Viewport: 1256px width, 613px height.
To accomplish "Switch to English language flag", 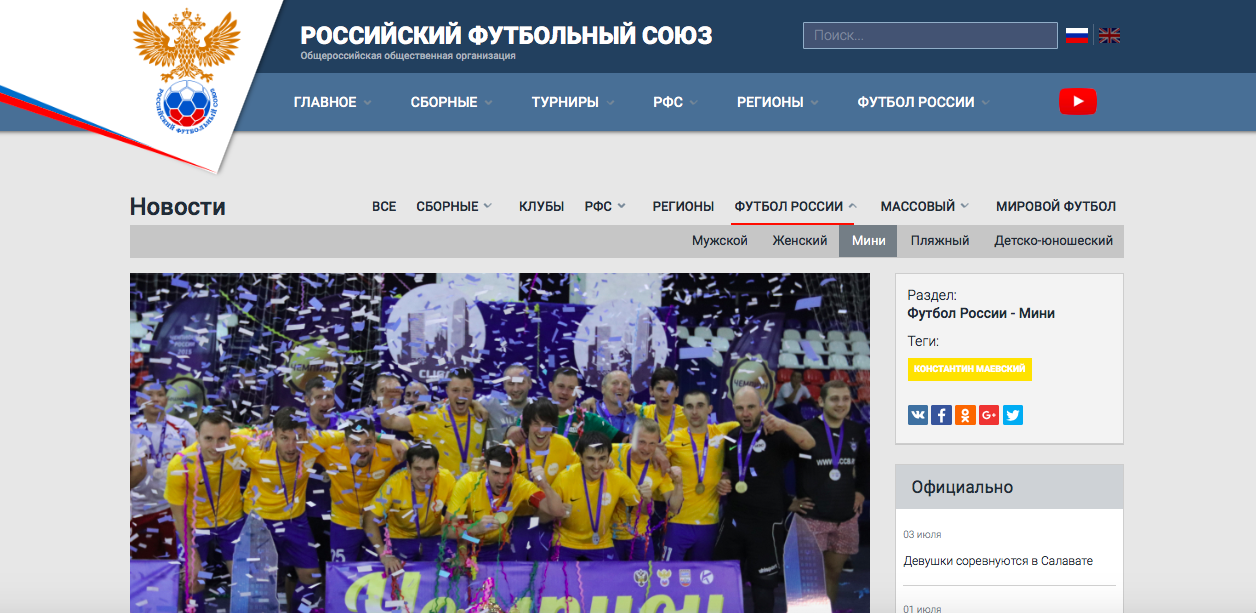I will point(1109,36).
